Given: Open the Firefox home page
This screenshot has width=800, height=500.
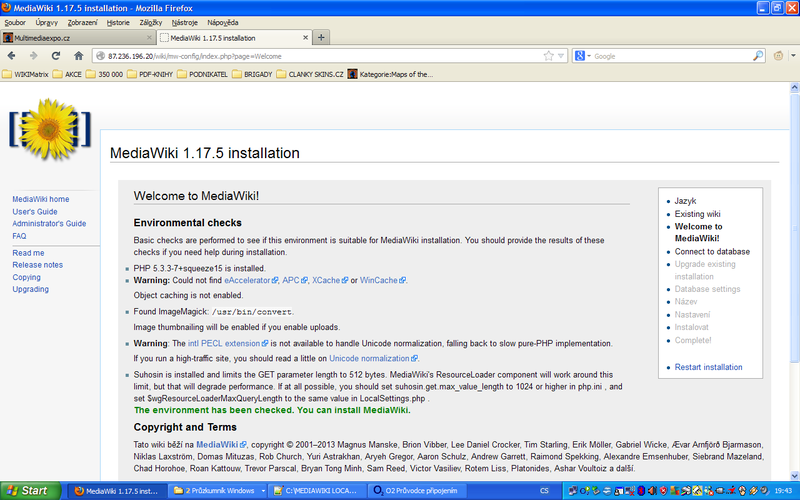Looking at the screenshot, I should 78,56.
